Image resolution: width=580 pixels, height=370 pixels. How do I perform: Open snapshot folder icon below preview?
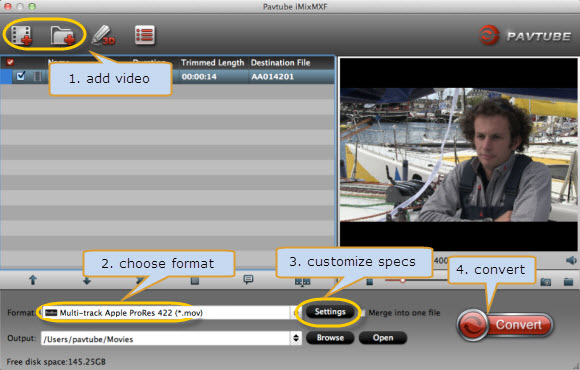(x=569, y=282)
